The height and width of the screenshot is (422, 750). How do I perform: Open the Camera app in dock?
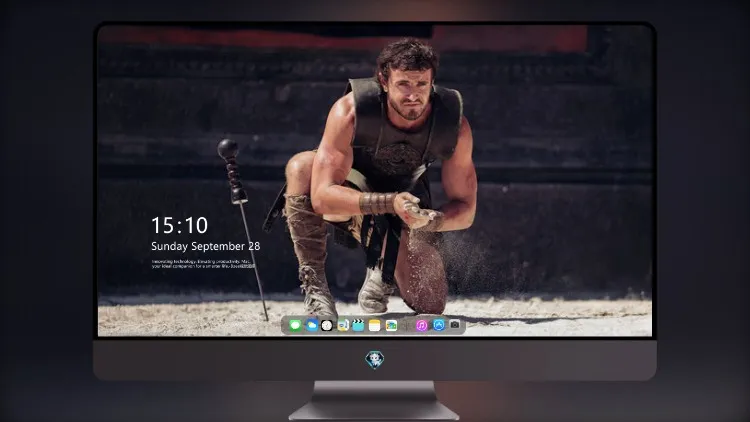tap(455, 324)
